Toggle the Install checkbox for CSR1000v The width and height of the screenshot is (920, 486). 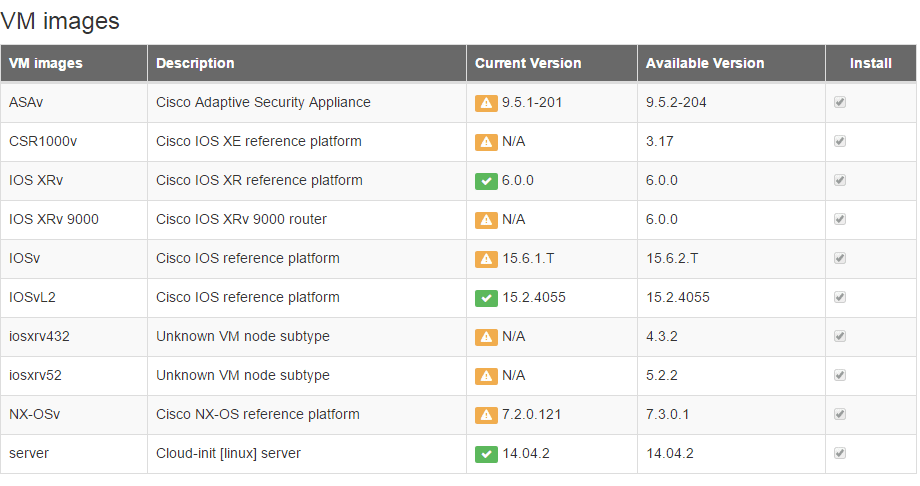point(840,142)
